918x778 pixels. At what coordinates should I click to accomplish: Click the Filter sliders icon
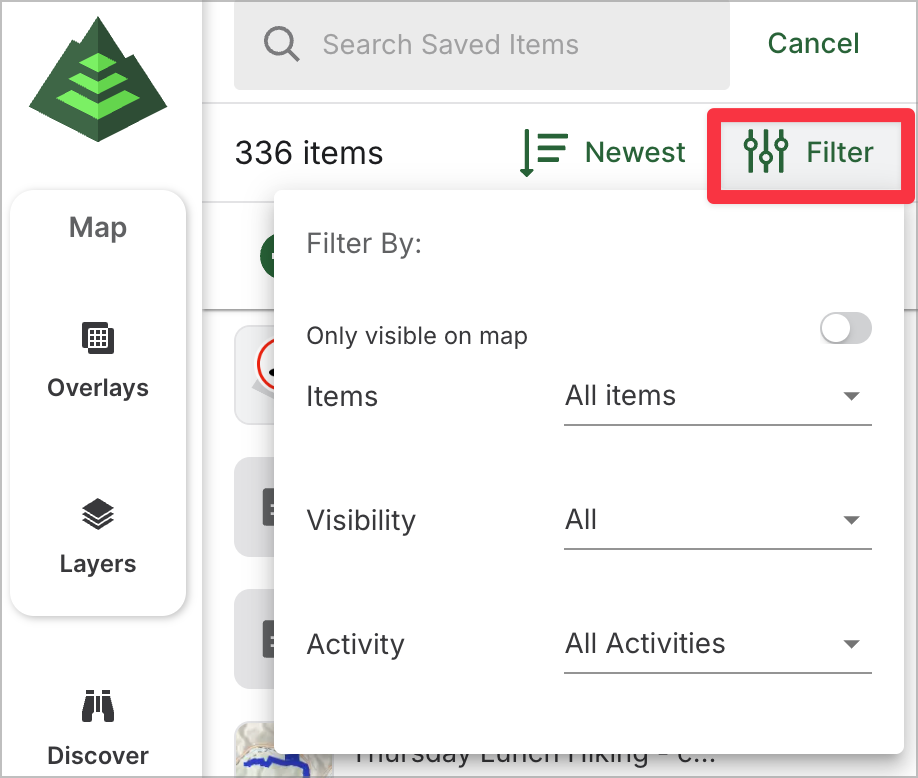[766, 152]
